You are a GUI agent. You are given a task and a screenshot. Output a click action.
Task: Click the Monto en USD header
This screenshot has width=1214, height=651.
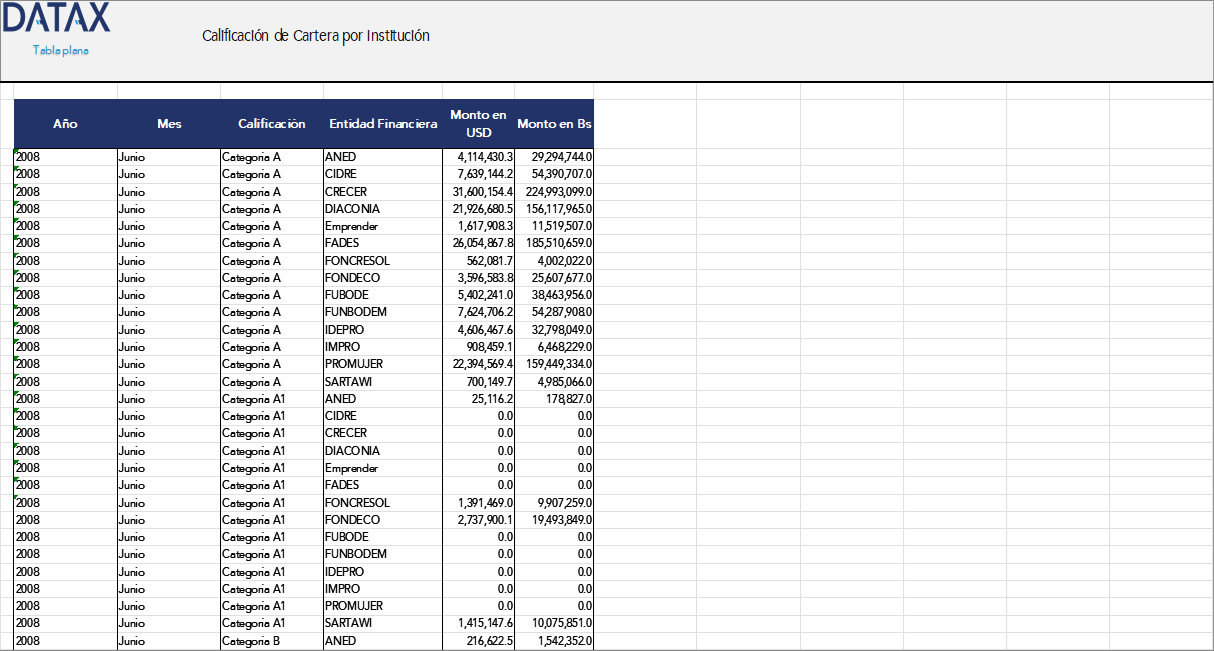478,124
